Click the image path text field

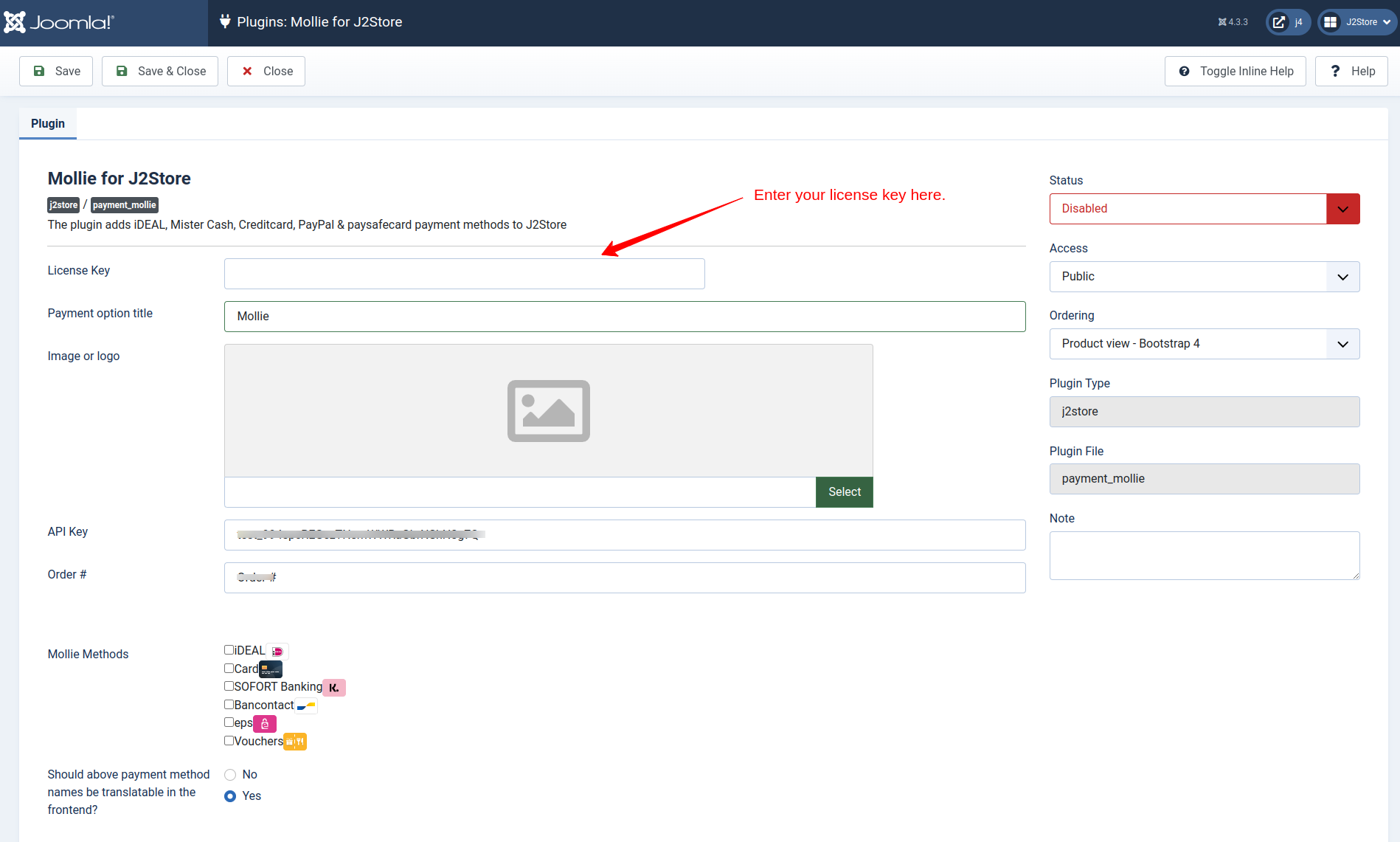[520, 492]
